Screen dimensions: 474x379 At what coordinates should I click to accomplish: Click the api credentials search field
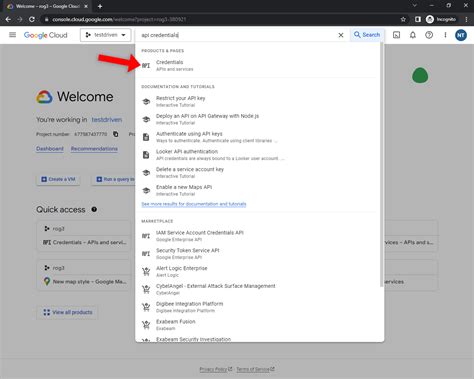point(237,35)
